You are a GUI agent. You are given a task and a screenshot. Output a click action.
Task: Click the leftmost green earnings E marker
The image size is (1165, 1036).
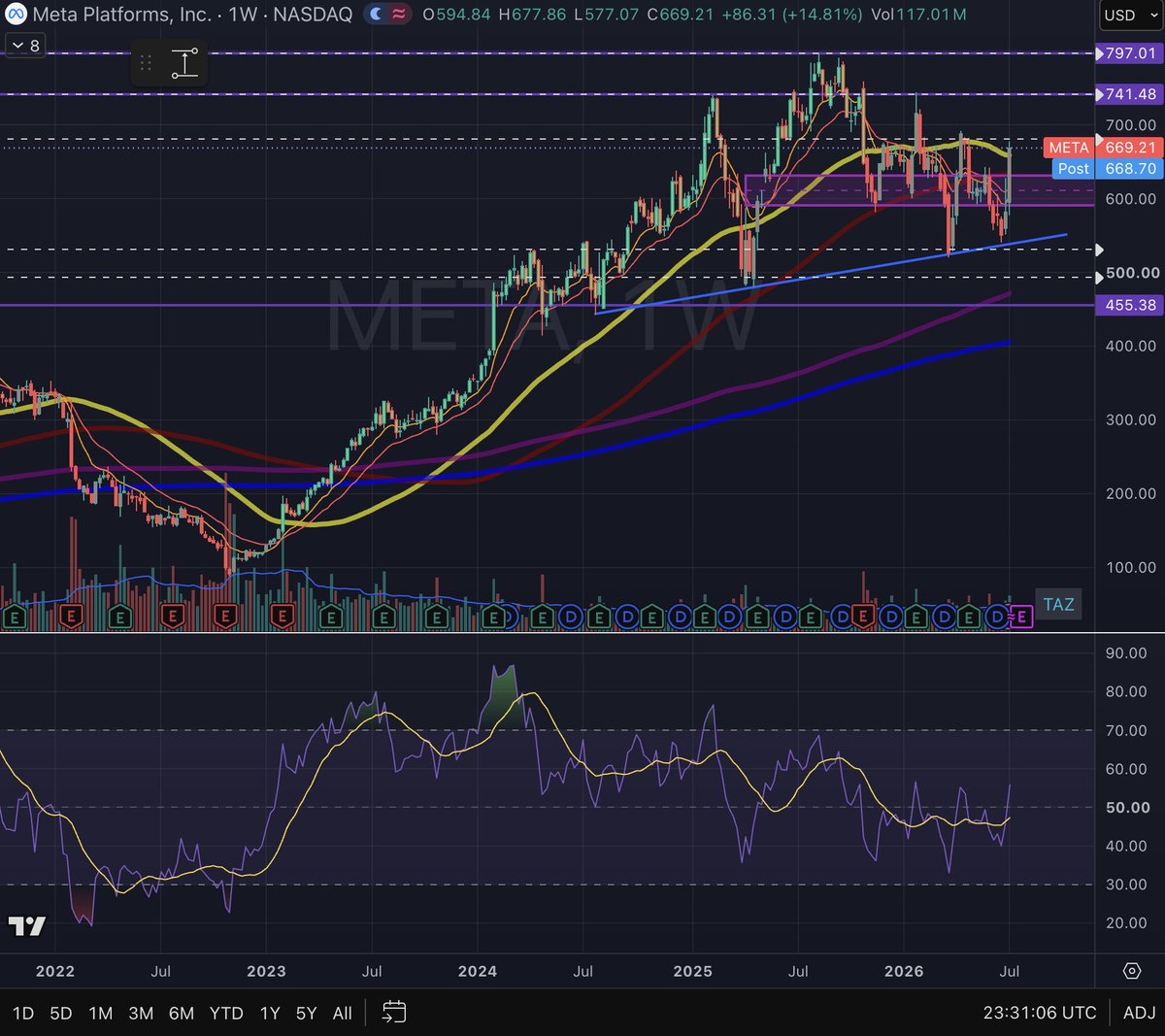14,617
